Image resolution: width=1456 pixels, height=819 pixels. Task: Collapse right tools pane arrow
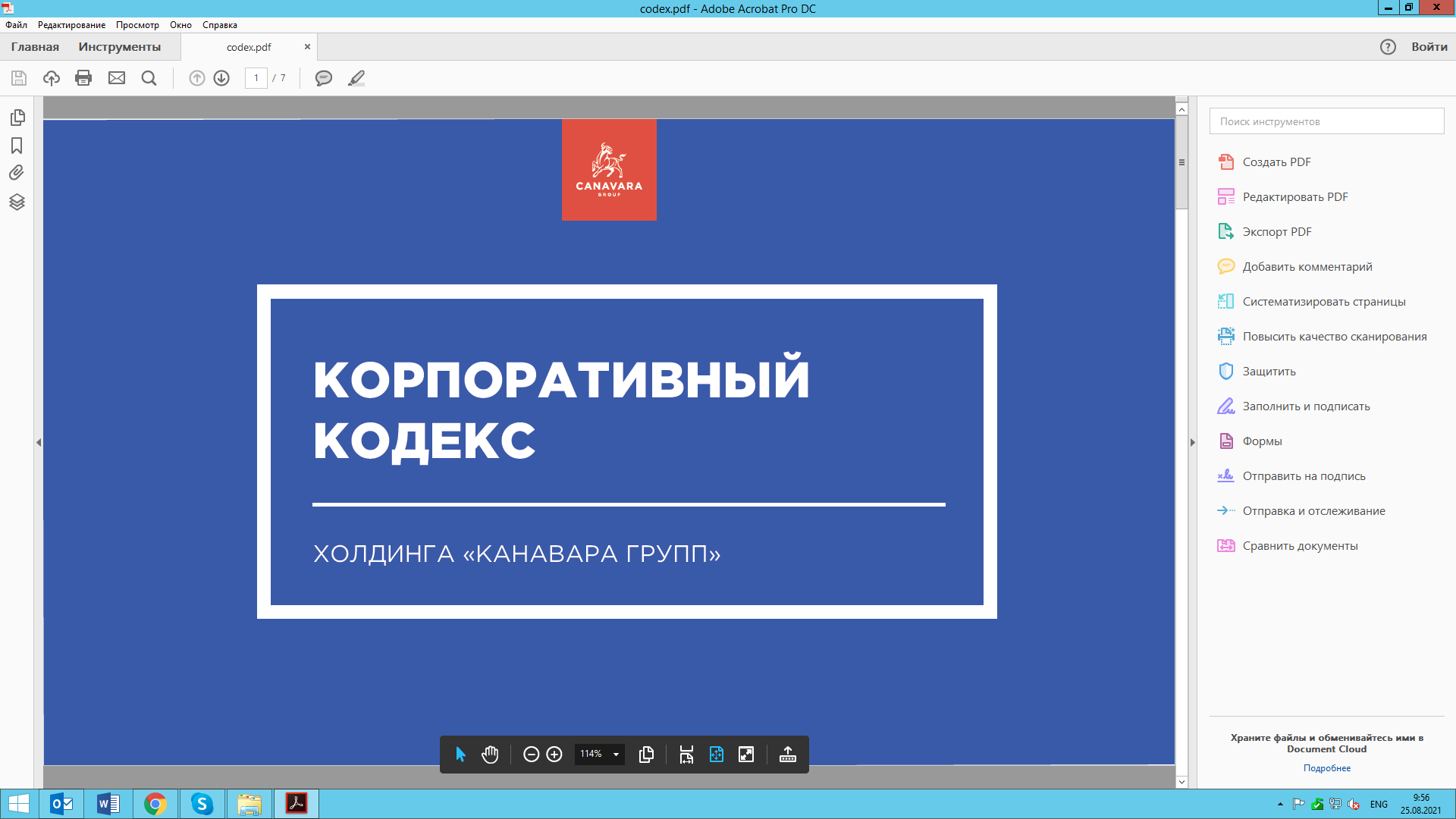point(1192,442)
